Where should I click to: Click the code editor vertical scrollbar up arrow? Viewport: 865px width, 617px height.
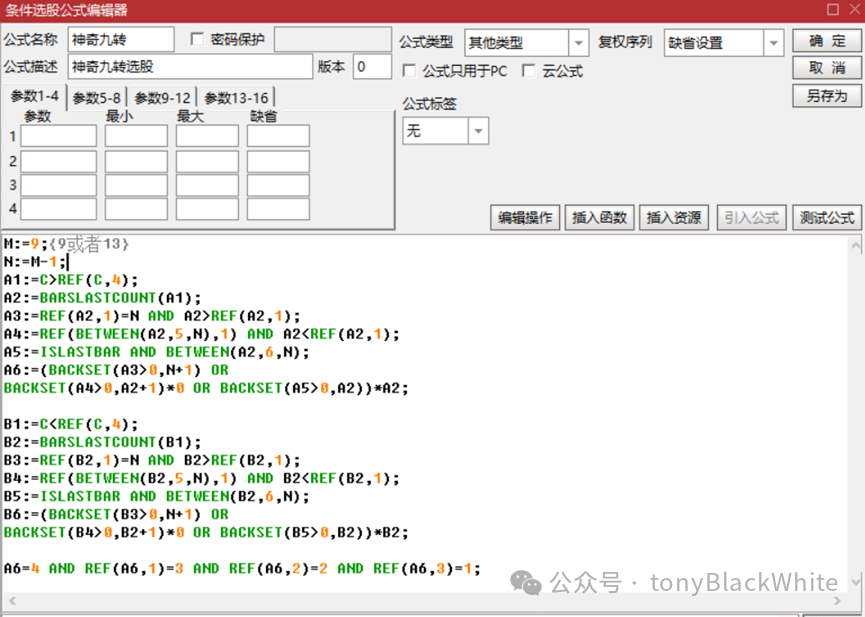pyautogui.click(x=856, y=244)
